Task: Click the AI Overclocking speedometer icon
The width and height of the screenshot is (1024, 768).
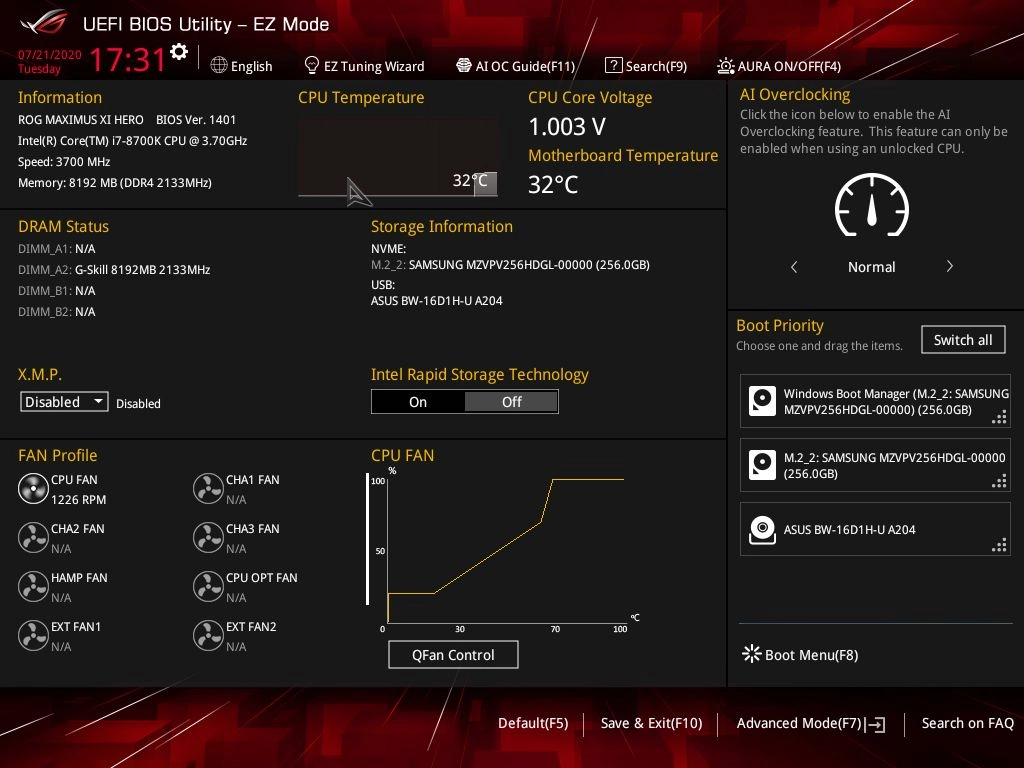Action: tap(871, 207)
